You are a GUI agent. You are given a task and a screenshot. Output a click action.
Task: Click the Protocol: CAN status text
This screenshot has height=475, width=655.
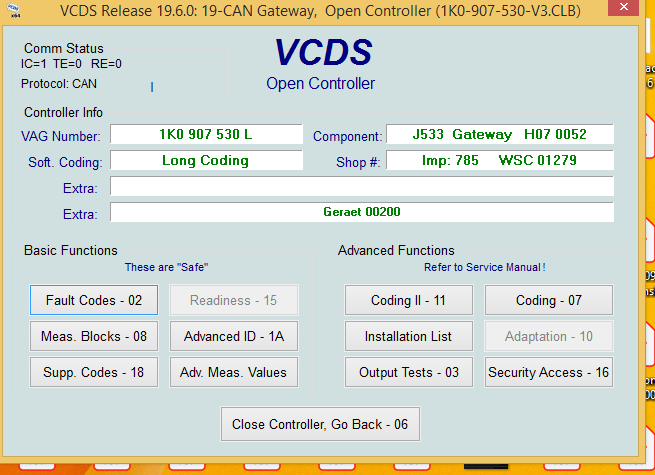59,84
